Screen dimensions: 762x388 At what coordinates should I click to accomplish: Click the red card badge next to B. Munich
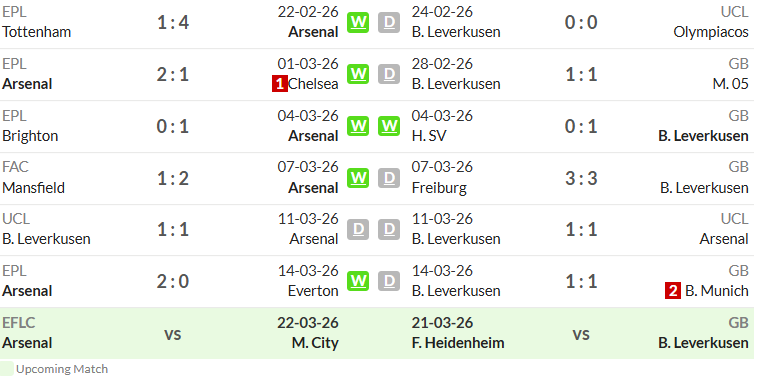coord(673,291)
